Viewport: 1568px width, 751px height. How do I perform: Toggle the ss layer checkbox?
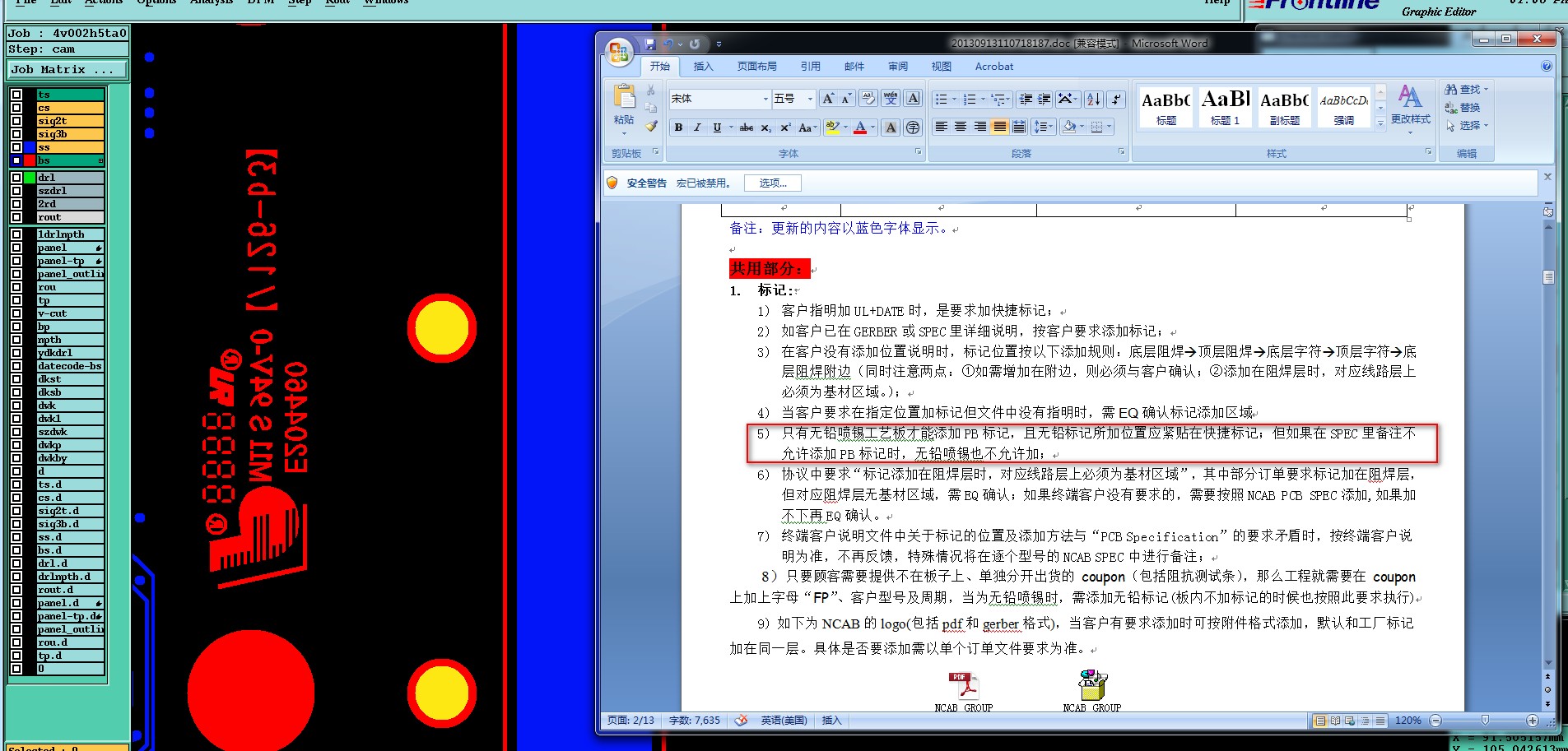pyautogui.click(x=16, y=147)
